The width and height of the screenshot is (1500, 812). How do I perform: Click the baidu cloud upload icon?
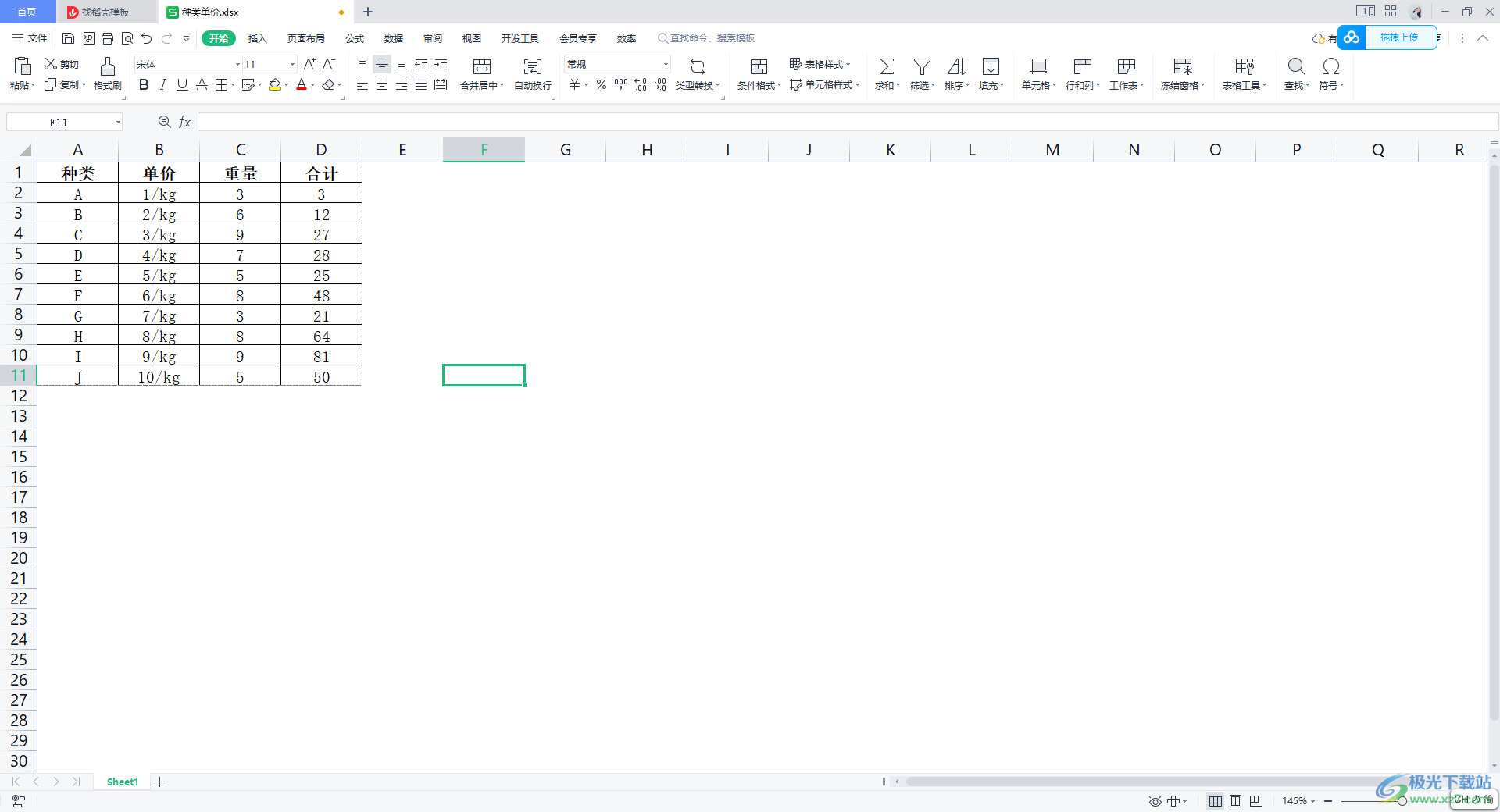point(1352,37)
